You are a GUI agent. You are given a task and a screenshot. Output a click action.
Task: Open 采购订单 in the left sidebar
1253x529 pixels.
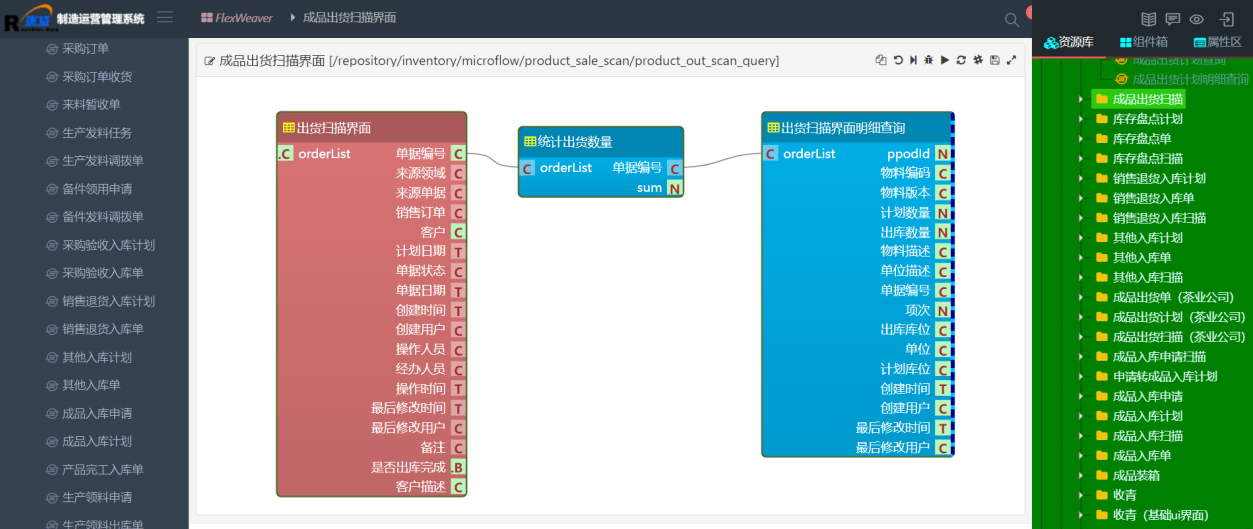click(85, 48)
